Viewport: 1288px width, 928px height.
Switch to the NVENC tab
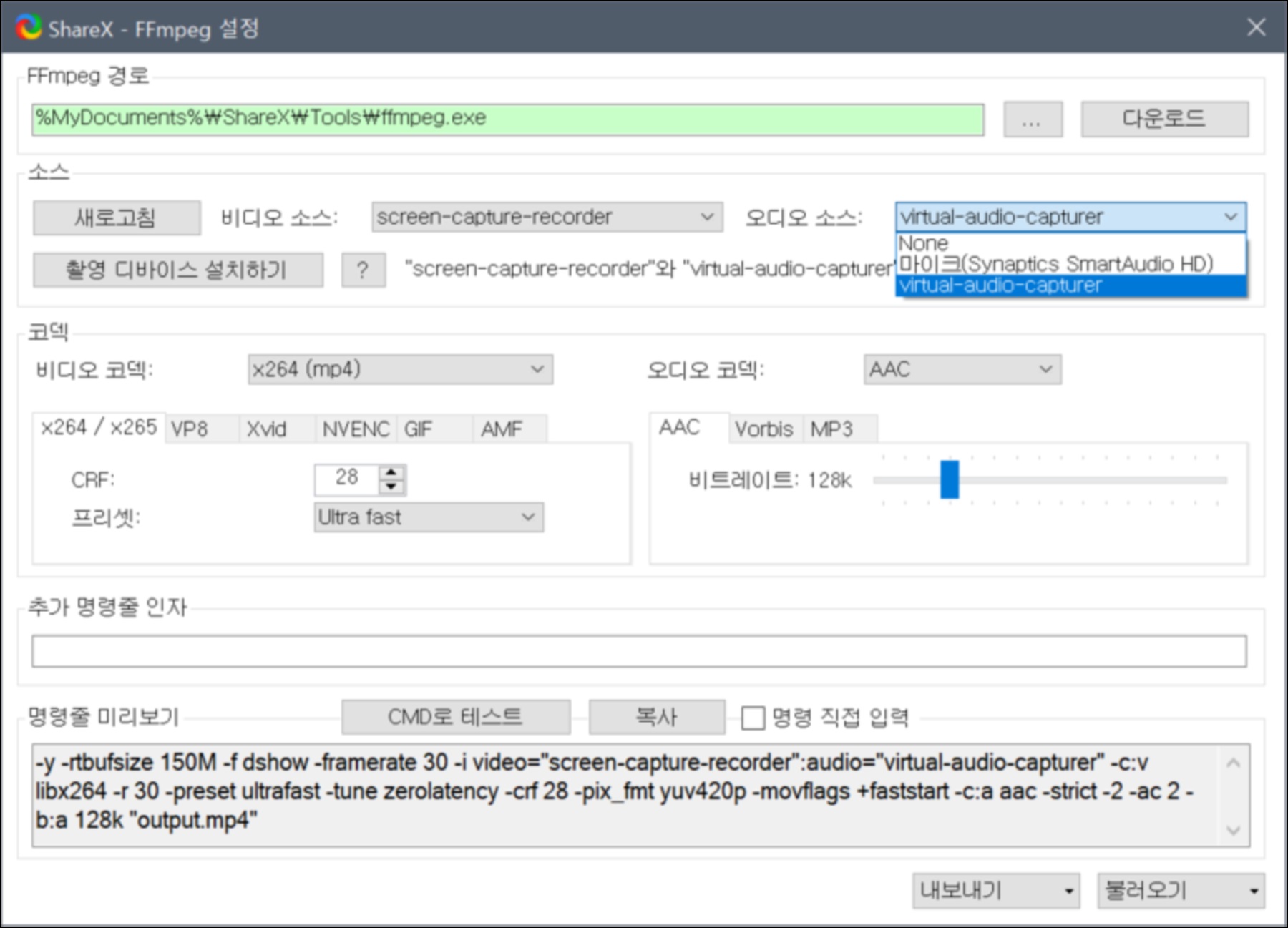click(356, 429)
